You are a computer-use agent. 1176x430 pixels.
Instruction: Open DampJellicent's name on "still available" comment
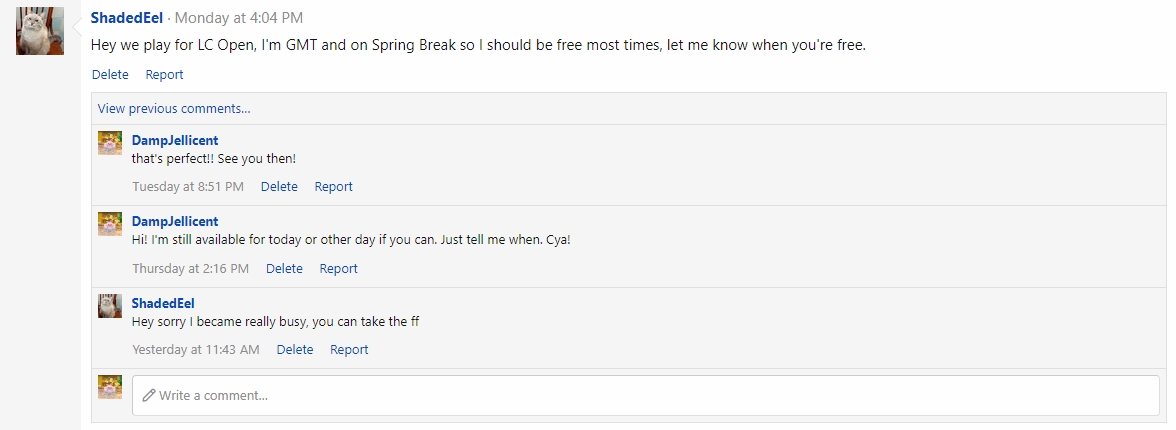click(x=175, y=221)
